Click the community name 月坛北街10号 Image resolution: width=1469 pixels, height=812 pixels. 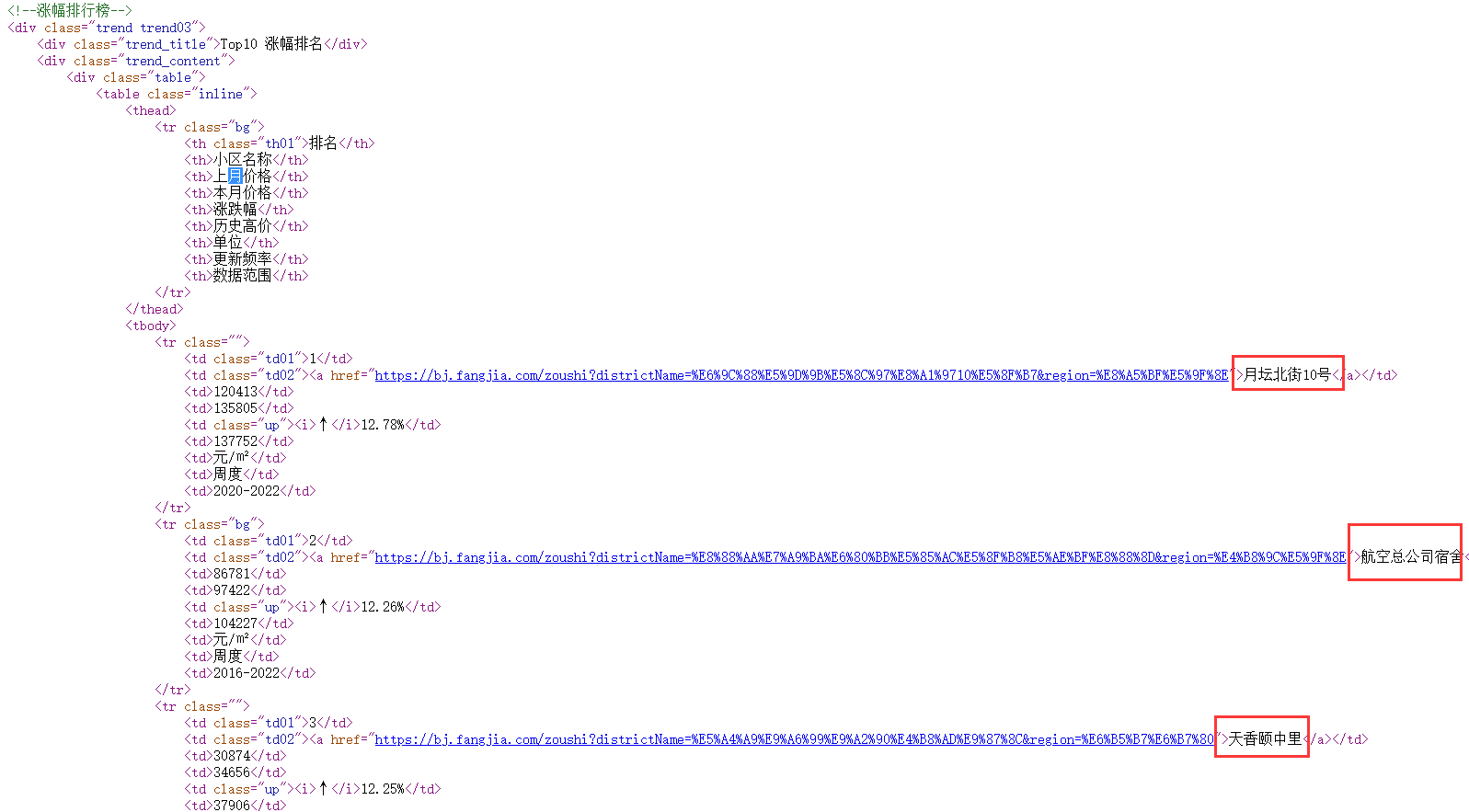click(x=1288, y=374)
